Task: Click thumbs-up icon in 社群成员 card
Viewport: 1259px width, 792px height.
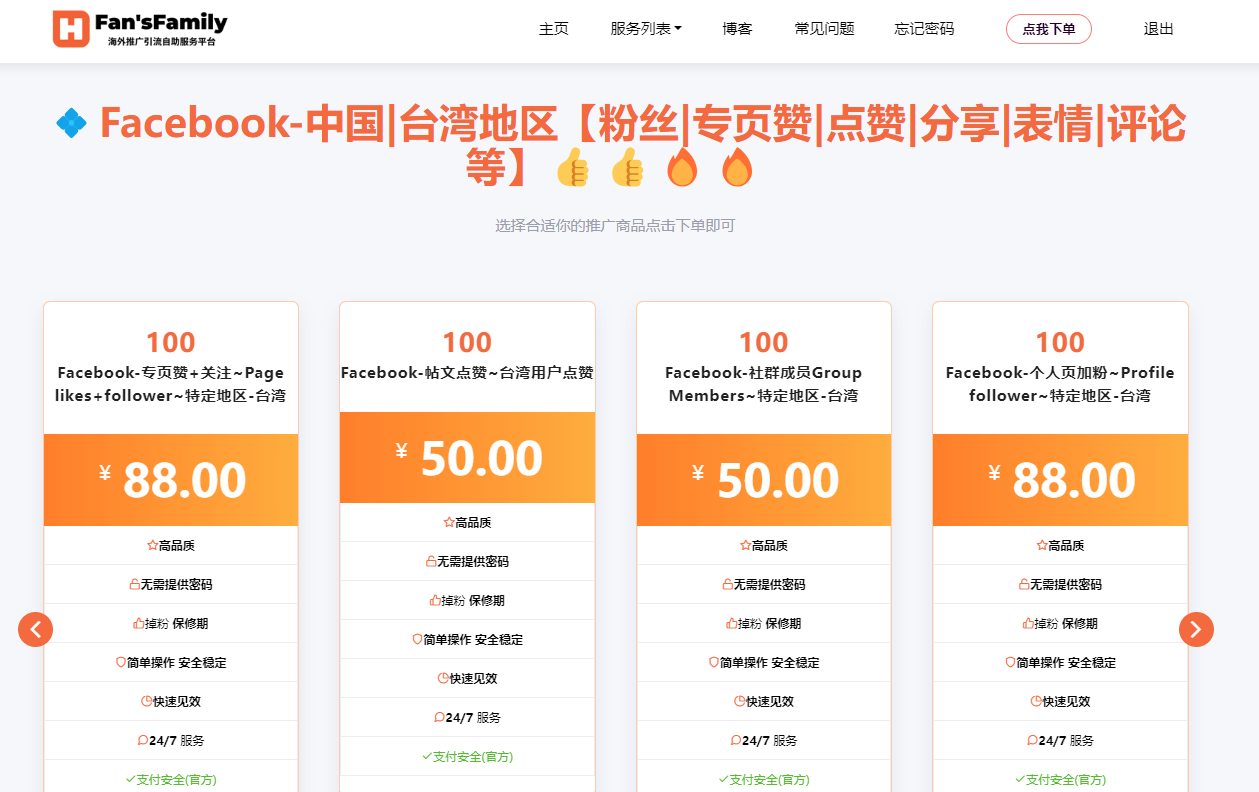Action: pos(731,623)
